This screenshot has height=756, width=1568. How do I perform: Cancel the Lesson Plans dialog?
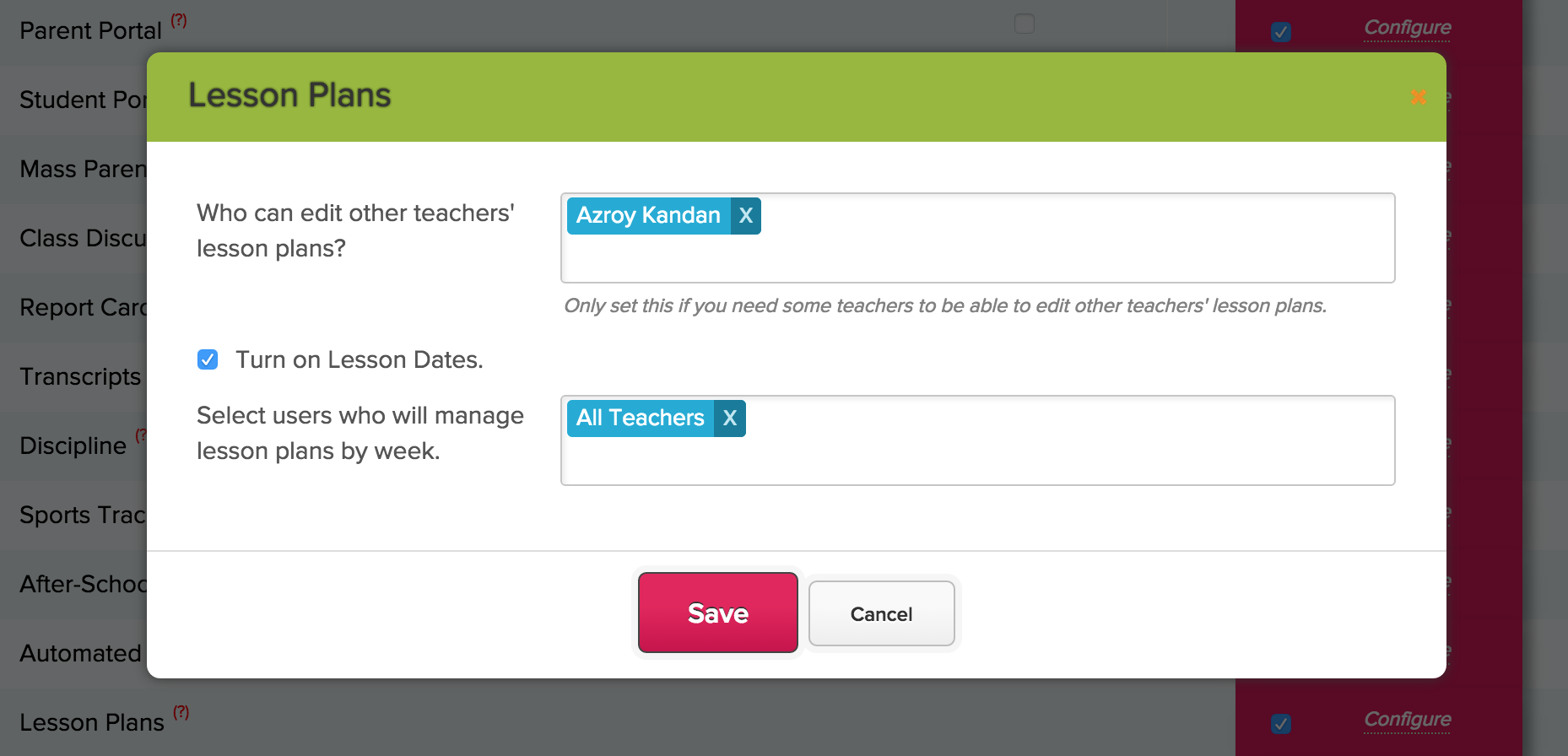click(x=881, y=613)
